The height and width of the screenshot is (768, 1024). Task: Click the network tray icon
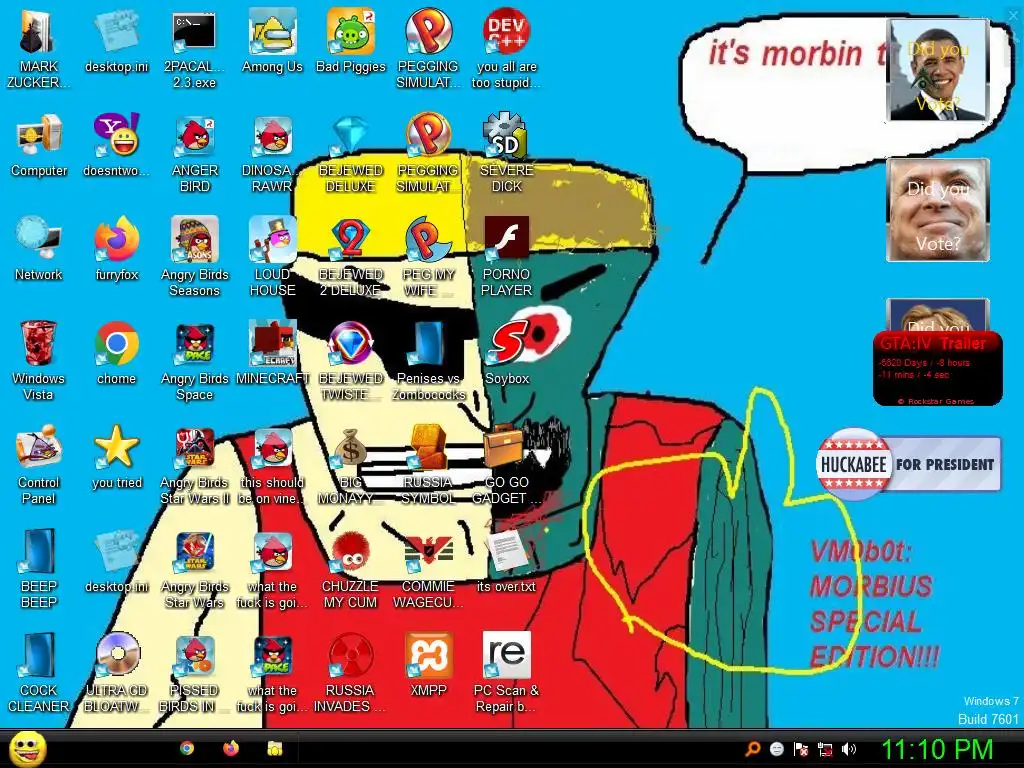pos(825,749)
